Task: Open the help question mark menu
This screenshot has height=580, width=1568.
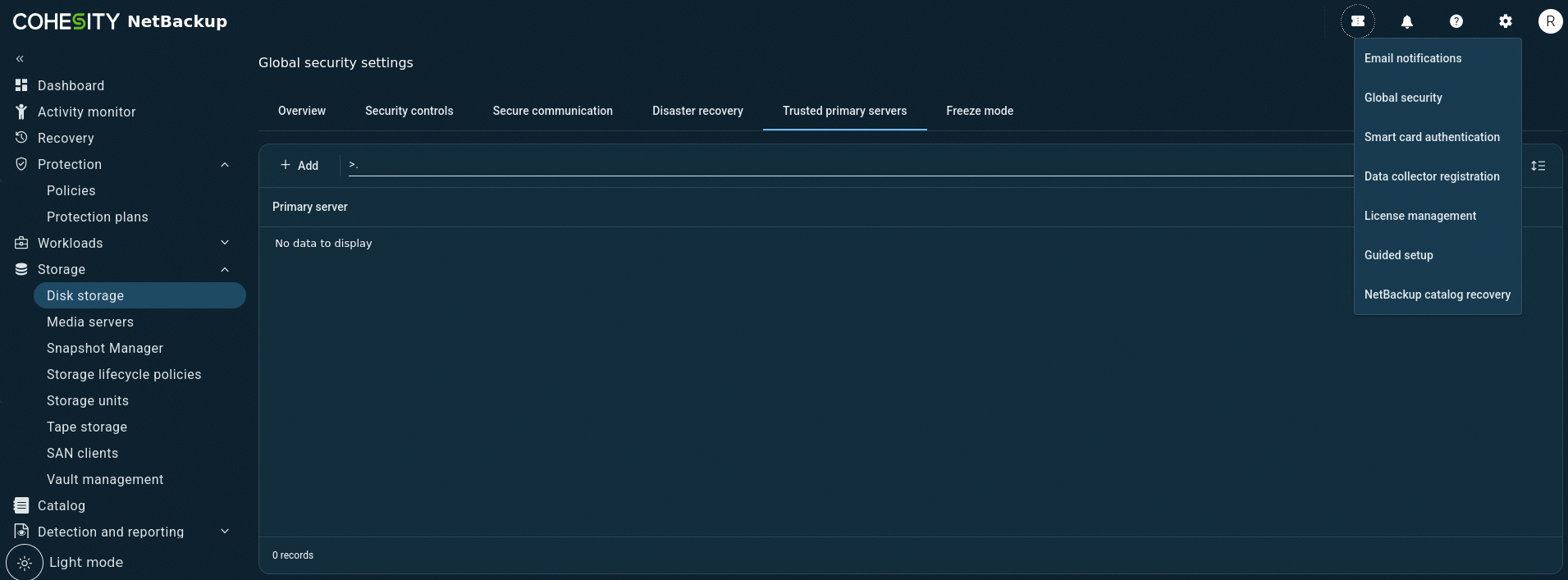Action: pyautogui.click(x=1456, y=21)
